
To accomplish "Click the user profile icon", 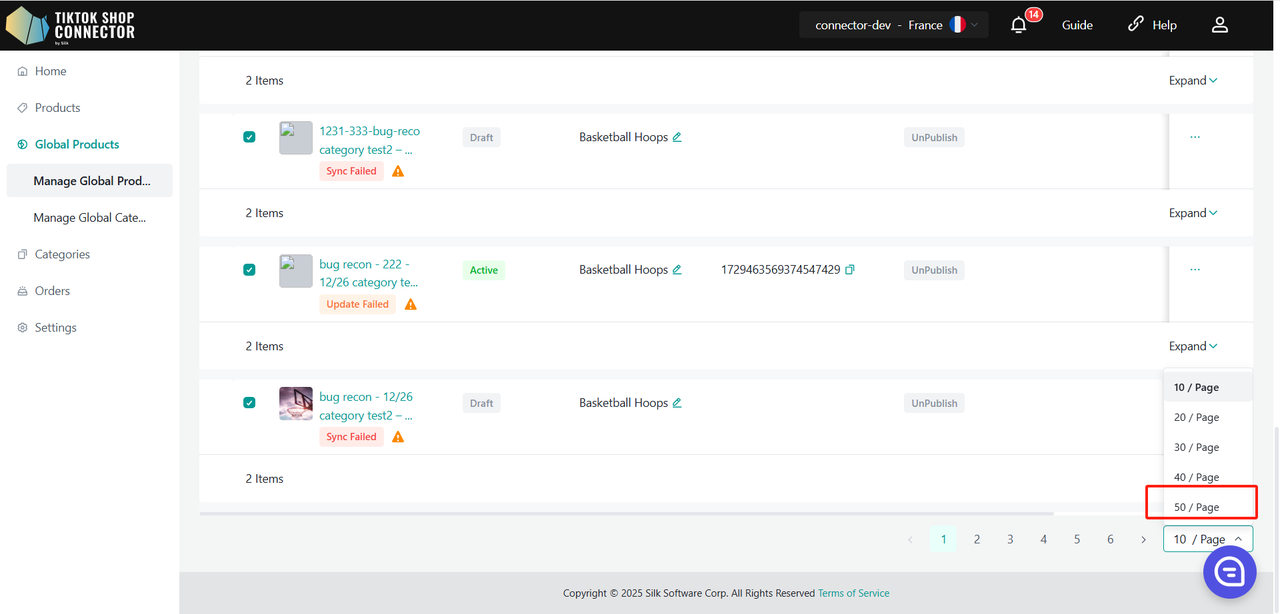I will (1219, 25).
